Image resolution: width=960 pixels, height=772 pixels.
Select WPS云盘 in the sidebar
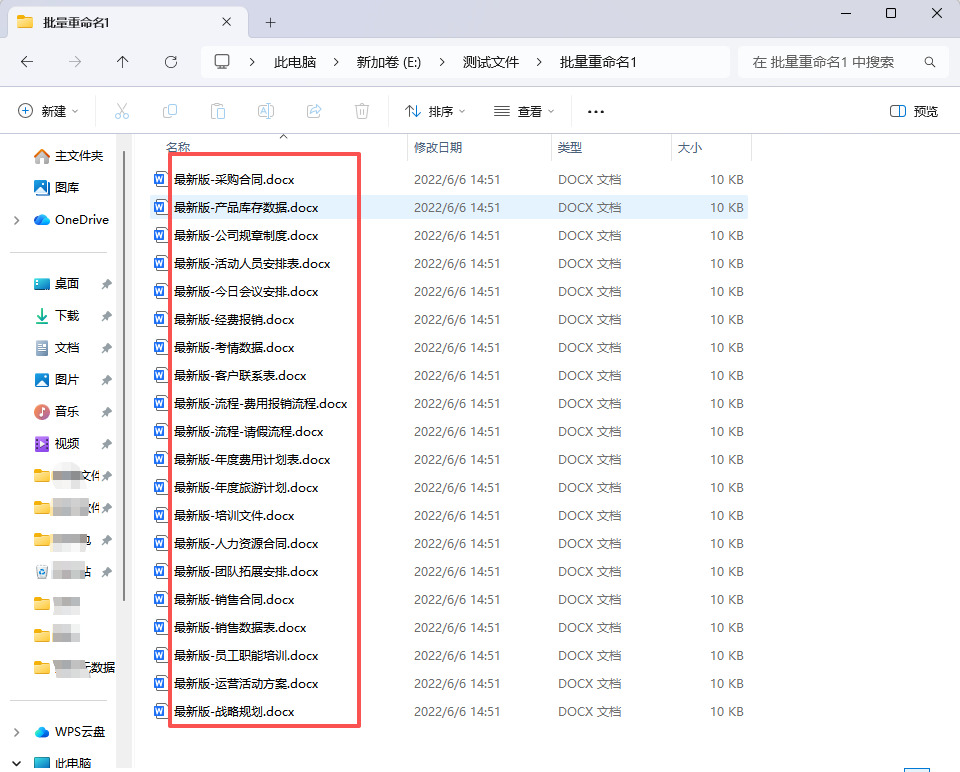(69, 732)
